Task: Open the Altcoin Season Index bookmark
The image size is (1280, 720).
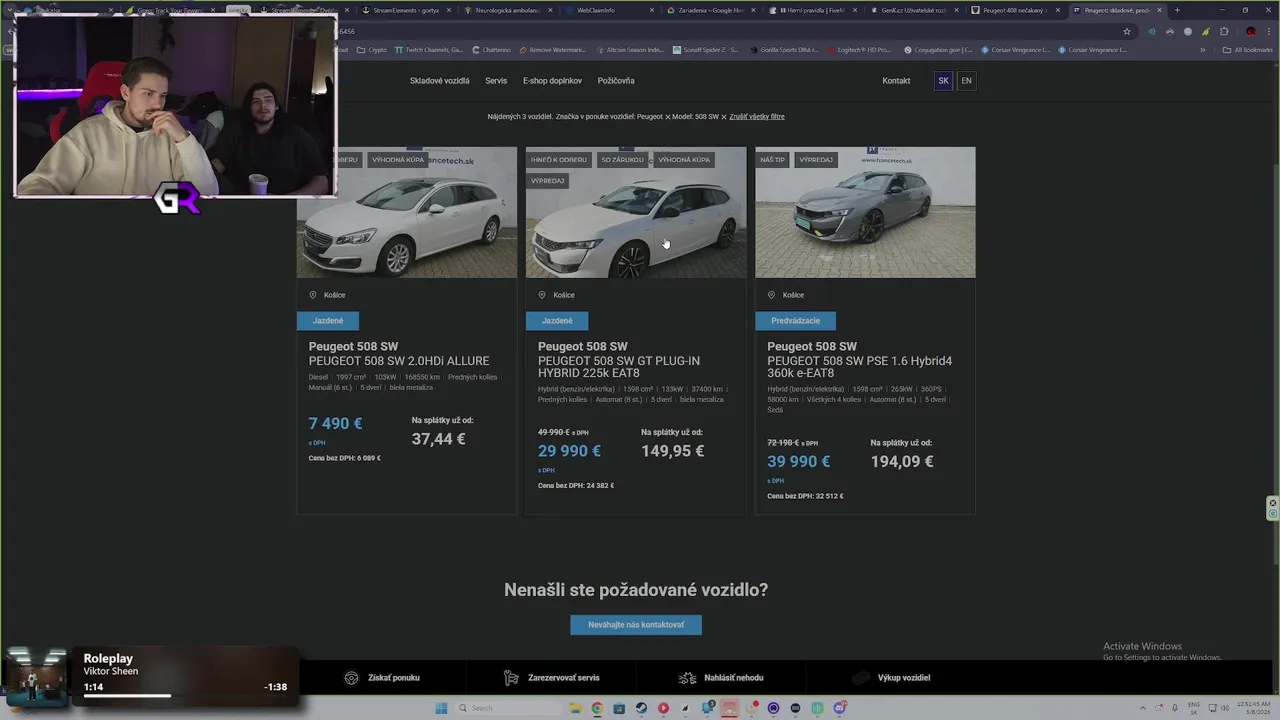Action: click(630, 49)
